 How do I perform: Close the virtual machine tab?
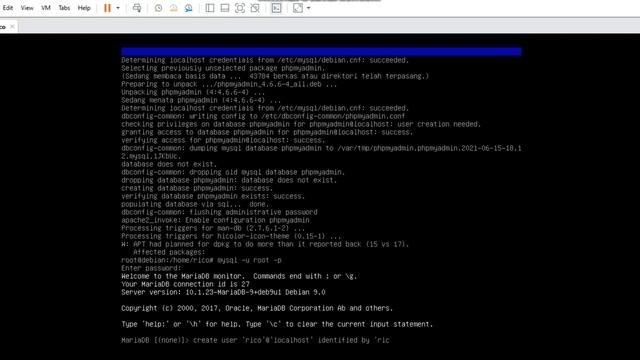click(12, 27)
